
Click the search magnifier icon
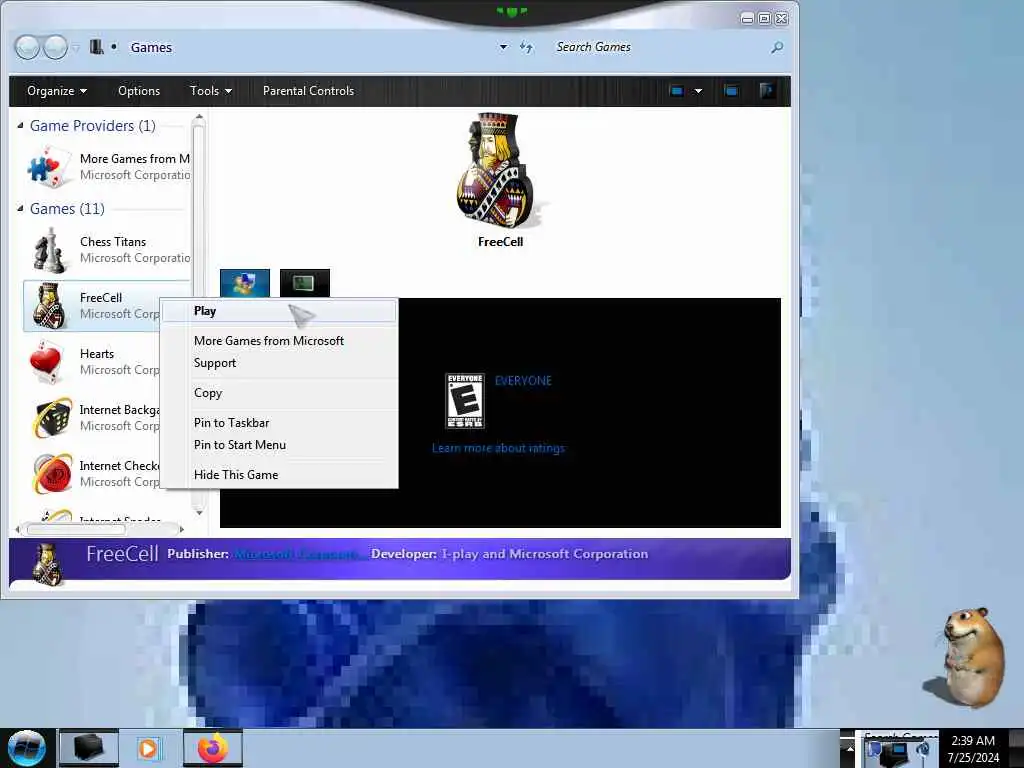point(776,47)
